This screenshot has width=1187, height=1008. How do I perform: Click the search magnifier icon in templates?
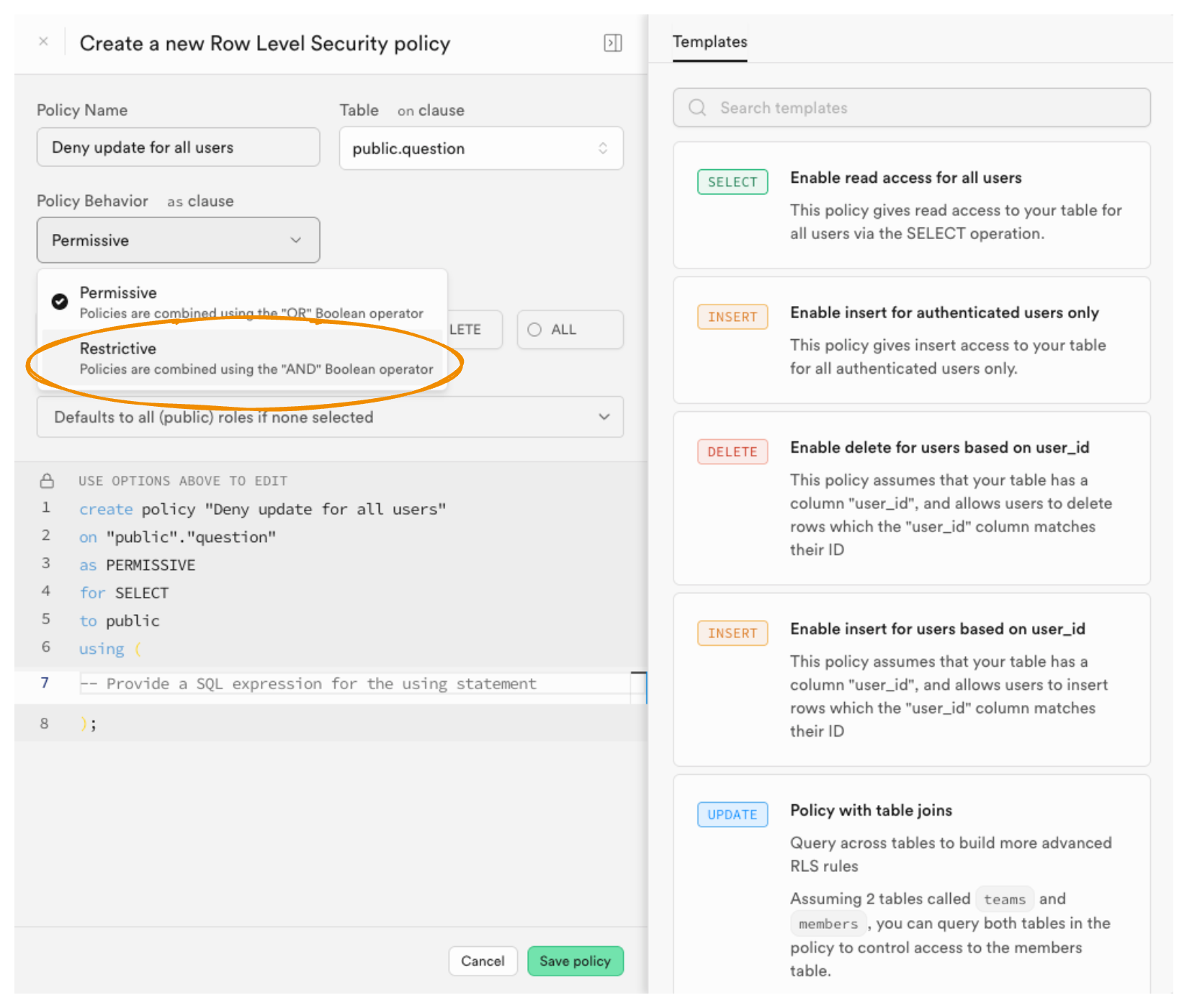(697, 108)
